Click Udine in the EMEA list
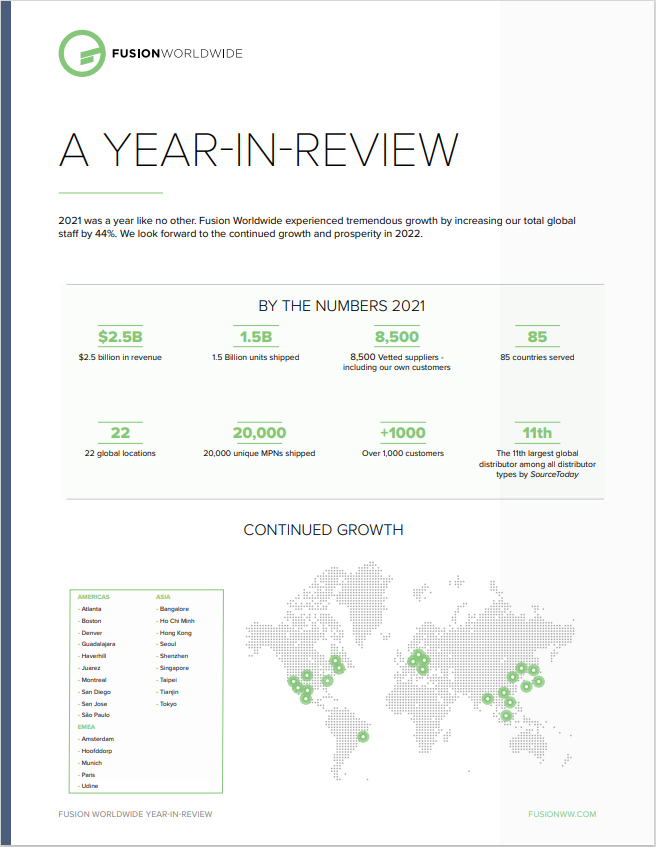656x847 pixels. 90,786
